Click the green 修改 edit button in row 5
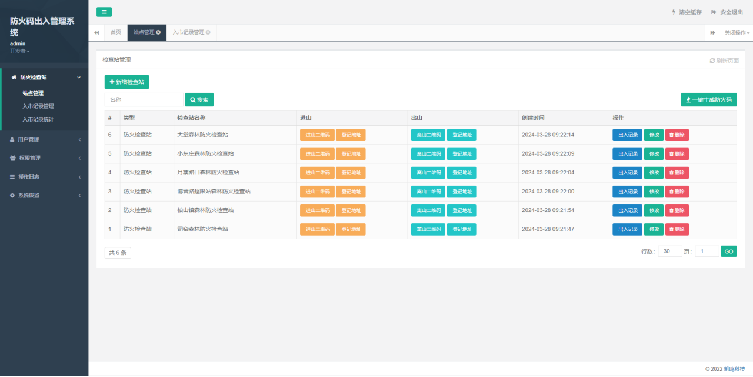Screen dimensions: 753x377 [x=654, y=154]
